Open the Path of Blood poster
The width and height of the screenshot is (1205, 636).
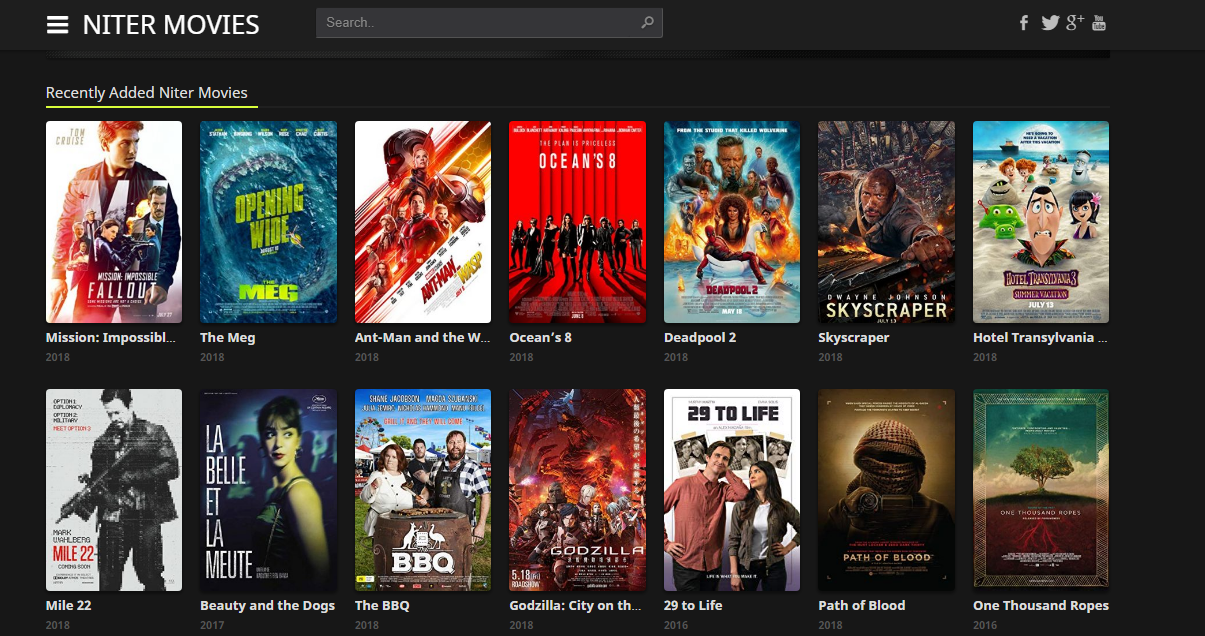click(x=886, y=490)
